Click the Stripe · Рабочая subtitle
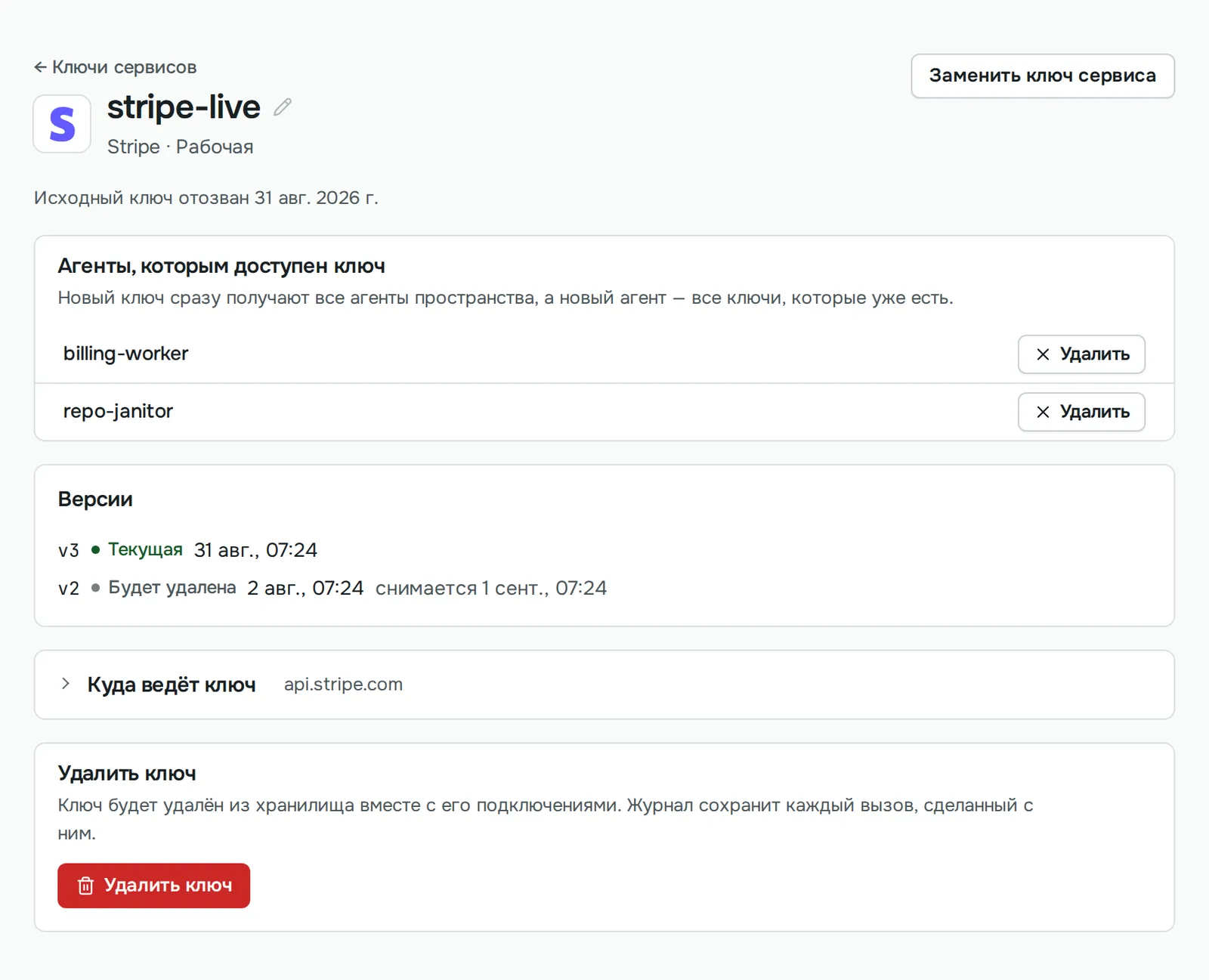The width and height of the screenshot is (1209, 980). 180,147
